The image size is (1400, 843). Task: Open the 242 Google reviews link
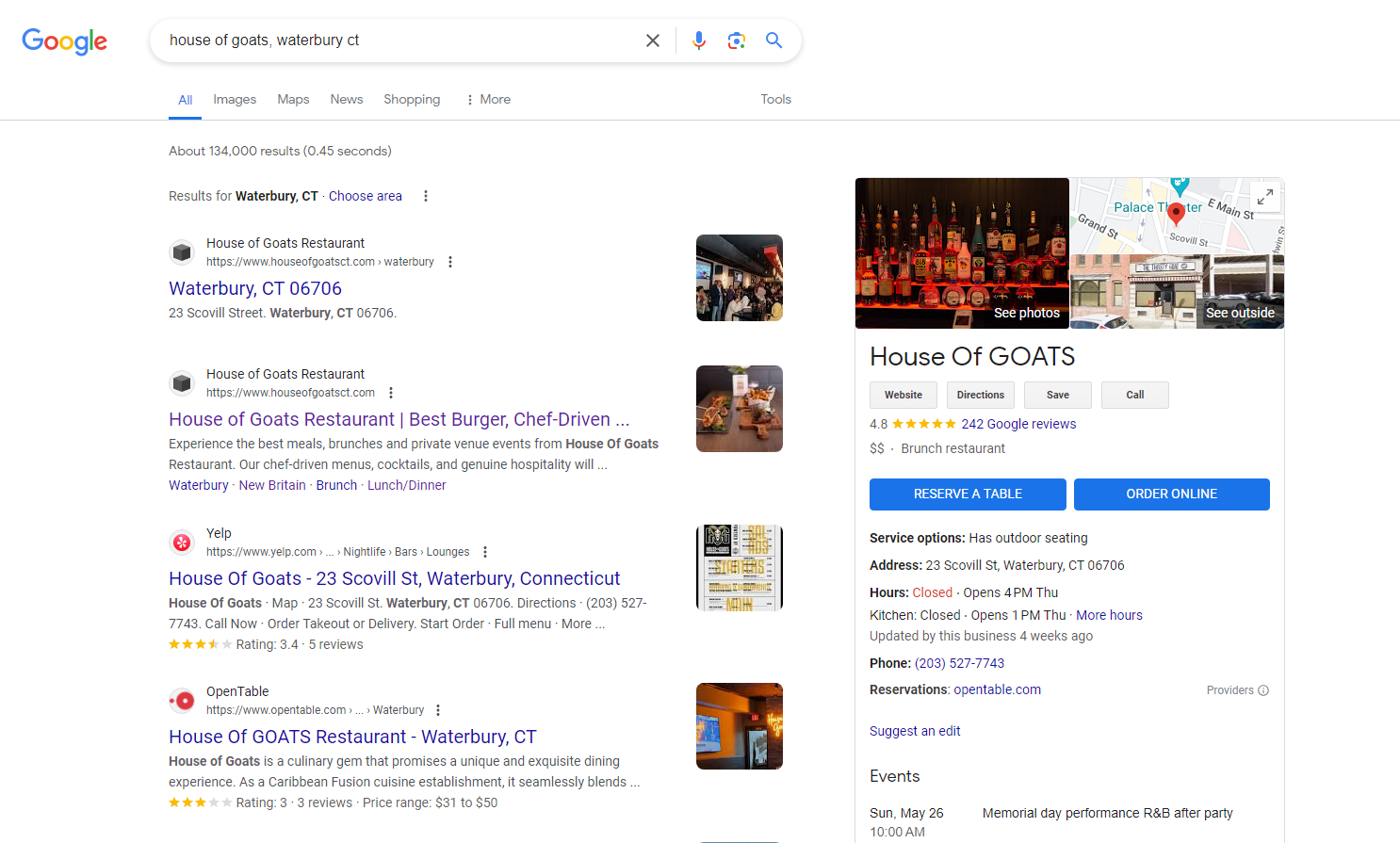pos(1018,424)
